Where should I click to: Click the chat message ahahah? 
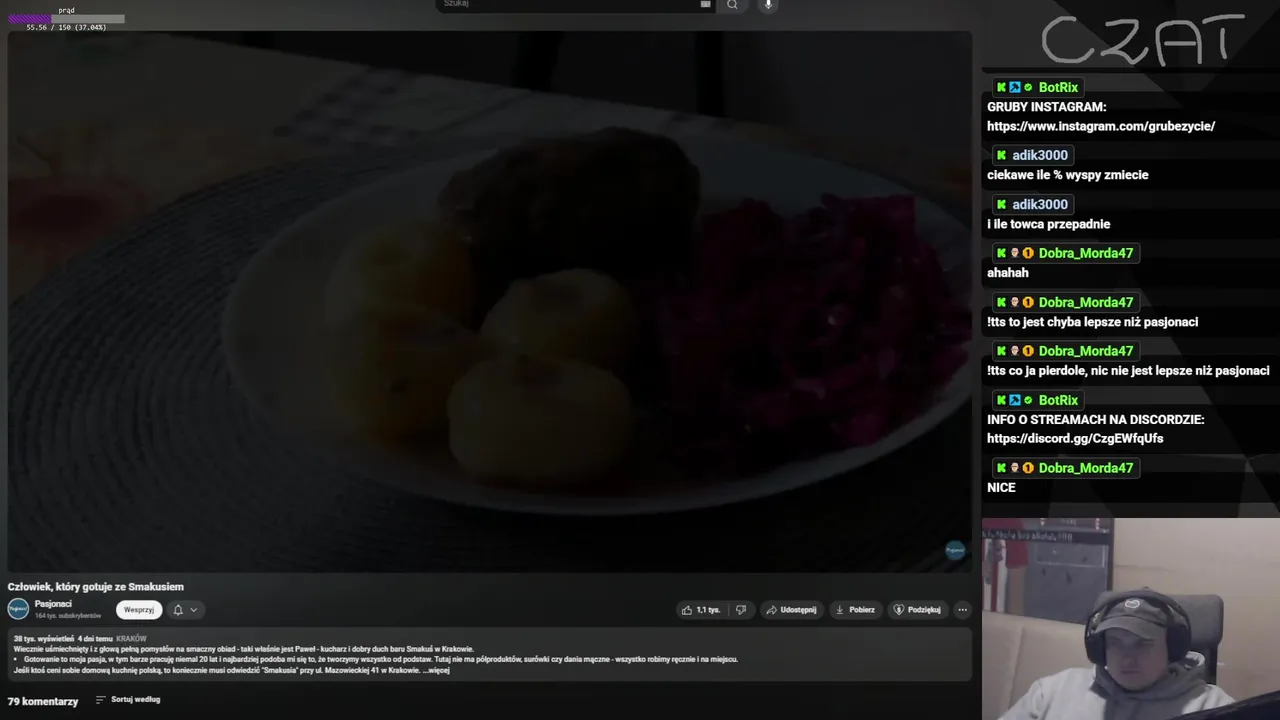click(x=1008, y=273)
